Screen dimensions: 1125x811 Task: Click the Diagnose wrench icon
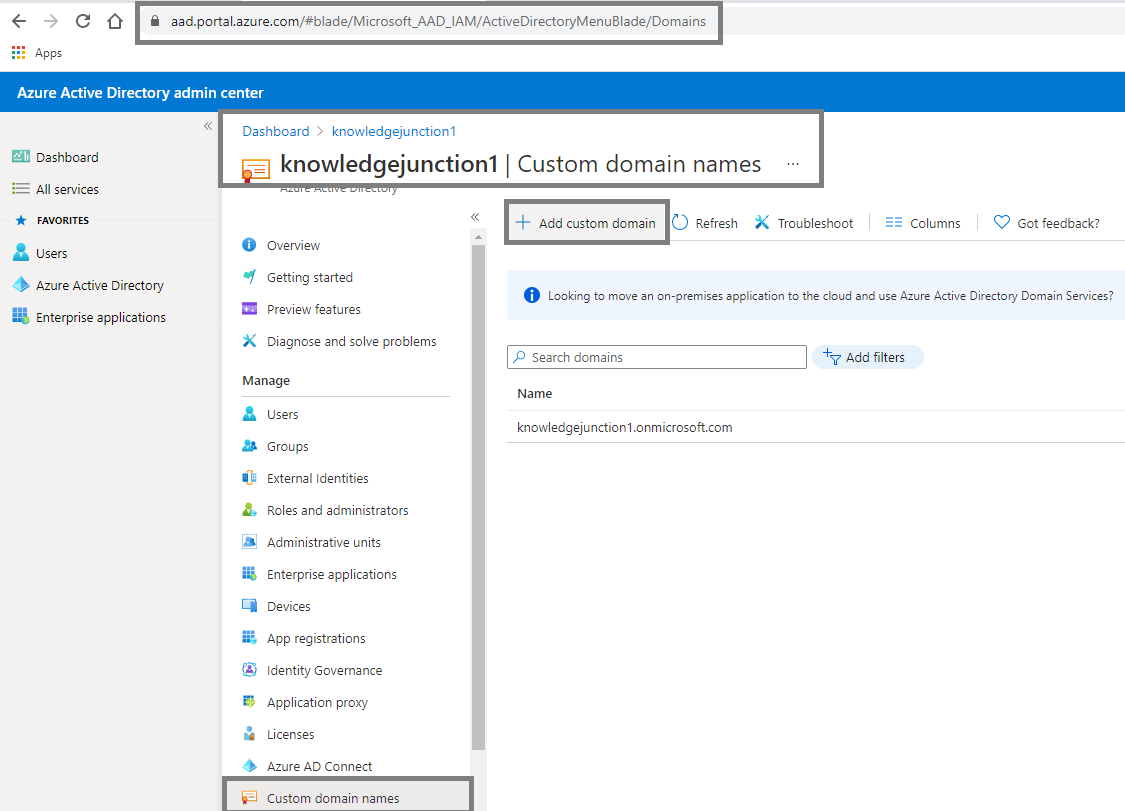249,341
